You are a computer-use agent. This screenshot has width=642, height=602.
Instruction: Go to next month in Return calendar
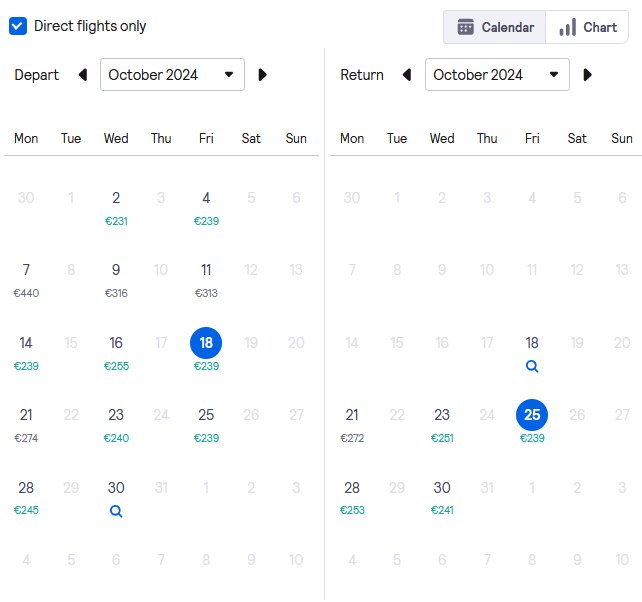[588, 75]
